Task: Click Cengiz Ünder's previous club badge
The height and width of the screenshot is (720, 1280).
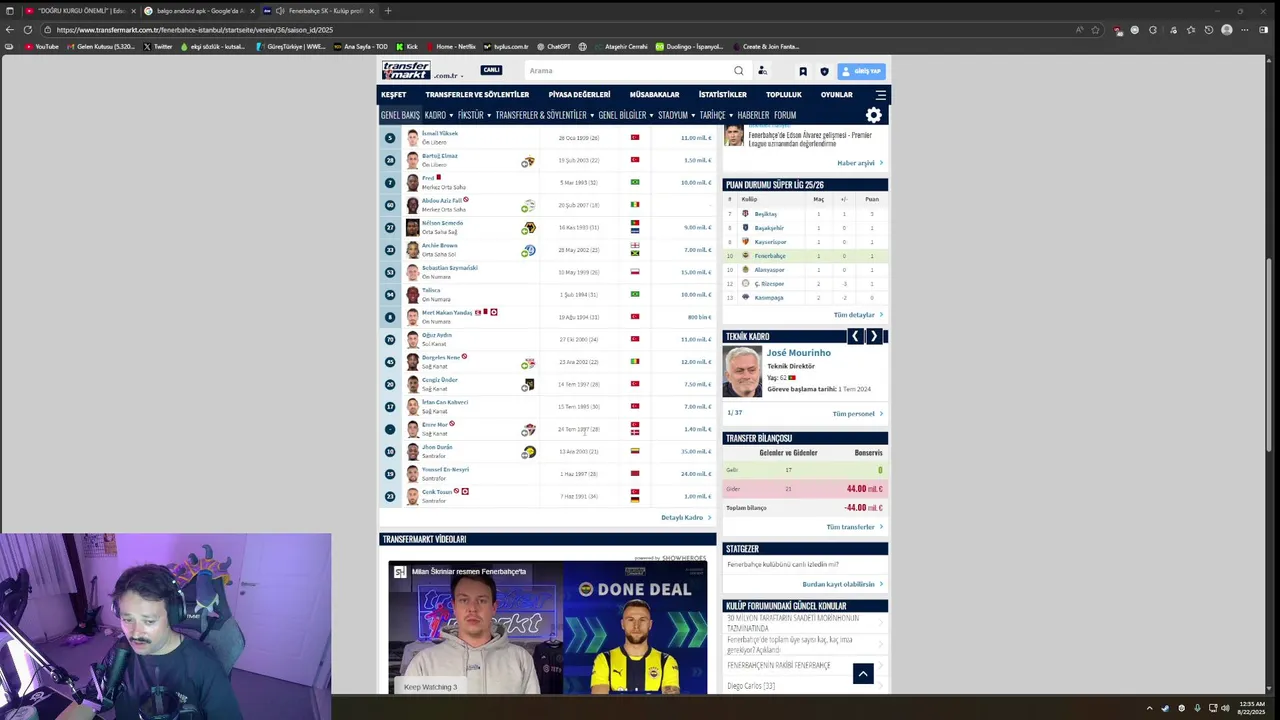Action: tap(528, 385)
